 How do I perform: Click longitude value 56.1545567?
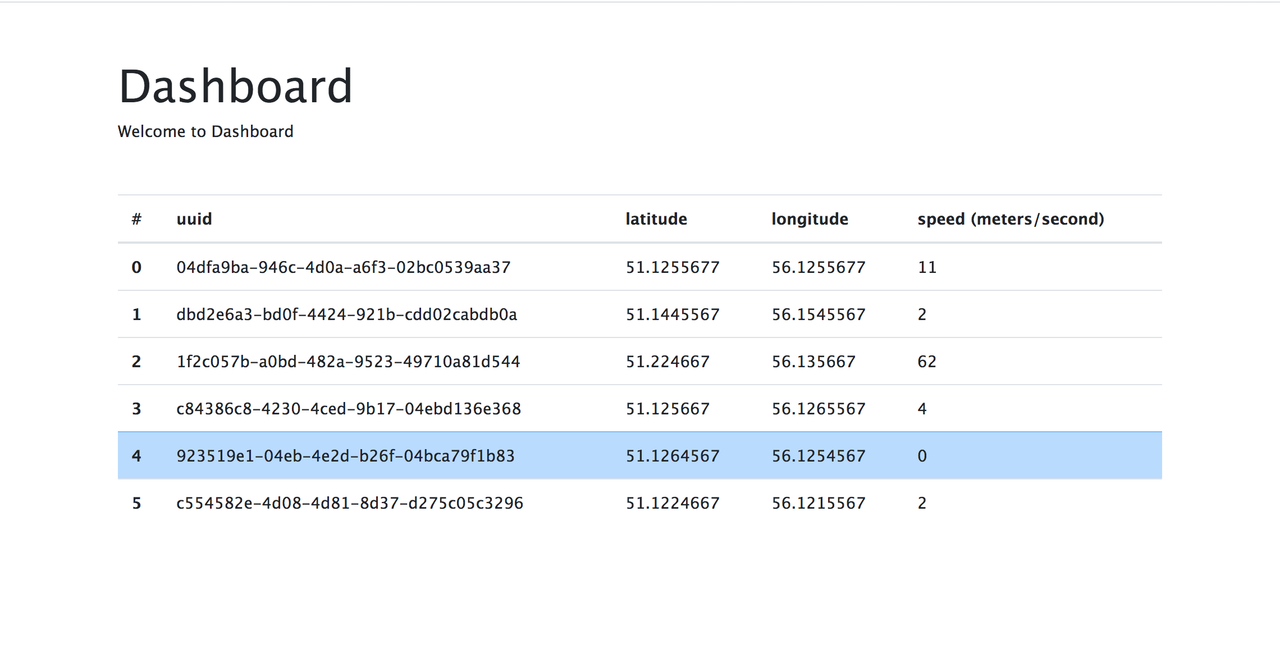click(819, 314)
